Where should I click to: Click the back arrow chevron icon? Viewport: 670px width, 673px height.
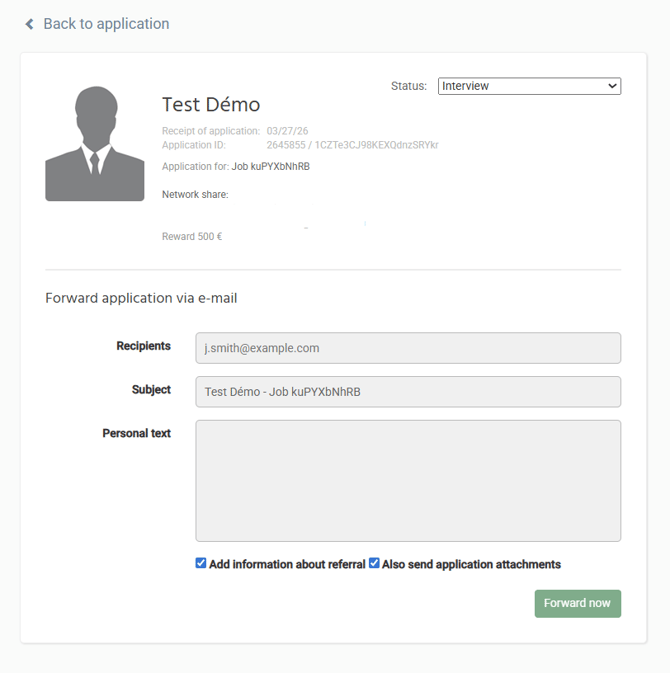coord(30,24)
